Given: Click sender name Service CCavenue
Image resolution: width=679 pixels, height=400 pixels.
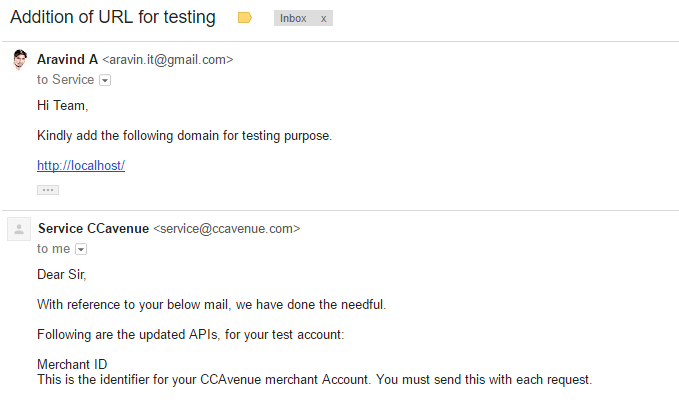Looking at the screenshot, I should (94, 228).
